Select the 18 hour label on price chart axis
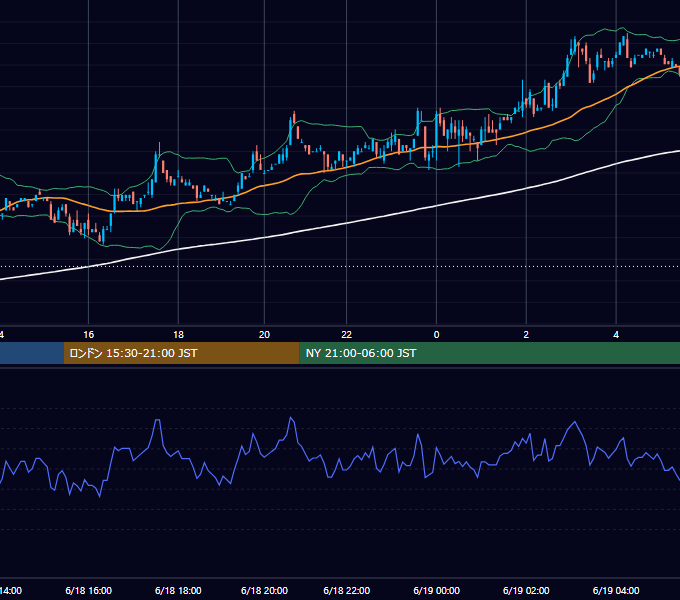Image resolution: width=680 pixels, height=600 pixels. coord(178,335)
